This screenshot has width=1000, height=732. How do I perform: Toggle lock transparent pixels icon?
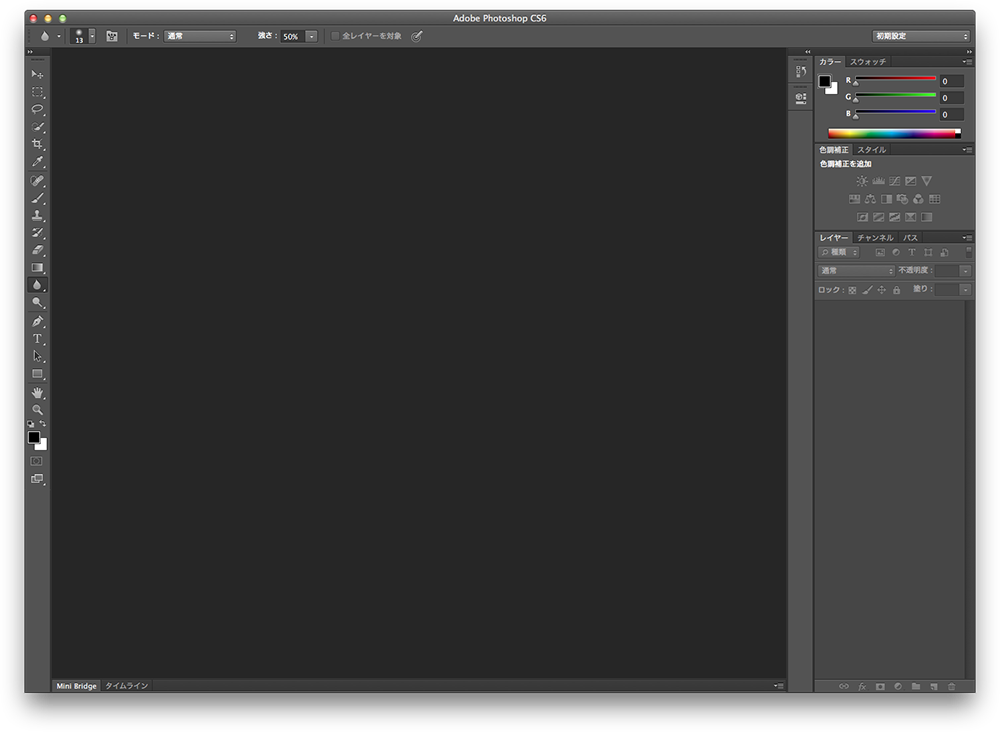tap(852, 290)
